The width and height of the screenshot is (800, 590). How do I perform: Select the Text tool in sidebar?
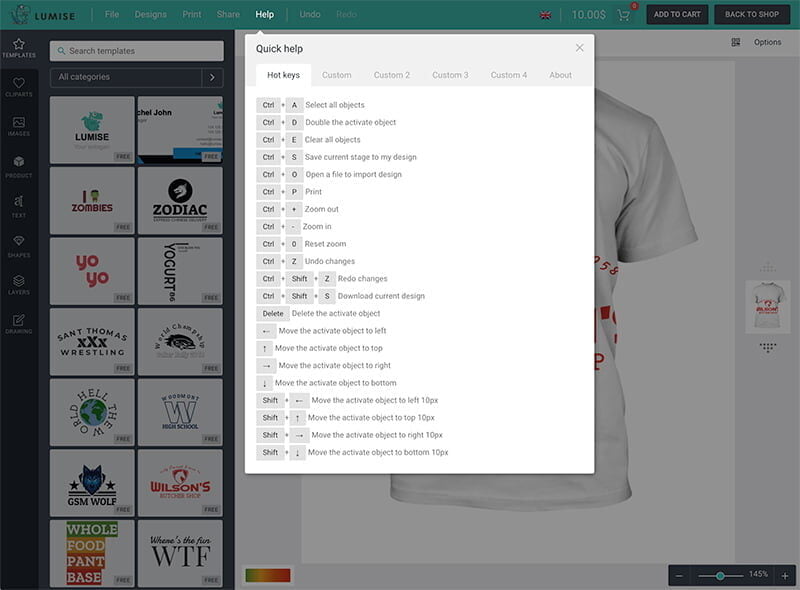[x=18, y=206]
